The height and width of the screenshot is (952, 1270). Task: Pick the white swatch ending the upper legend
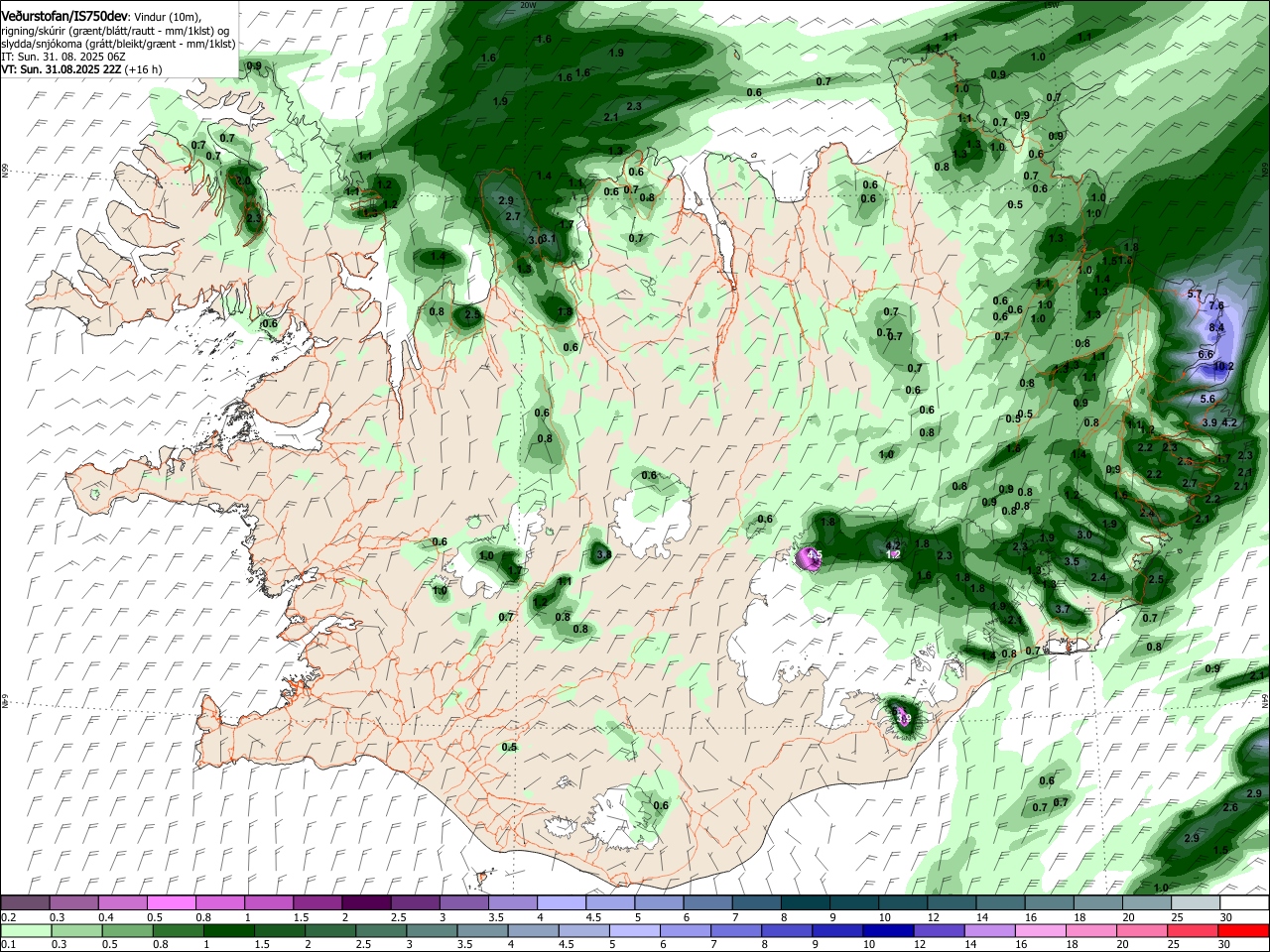(x=1244, y=903)
